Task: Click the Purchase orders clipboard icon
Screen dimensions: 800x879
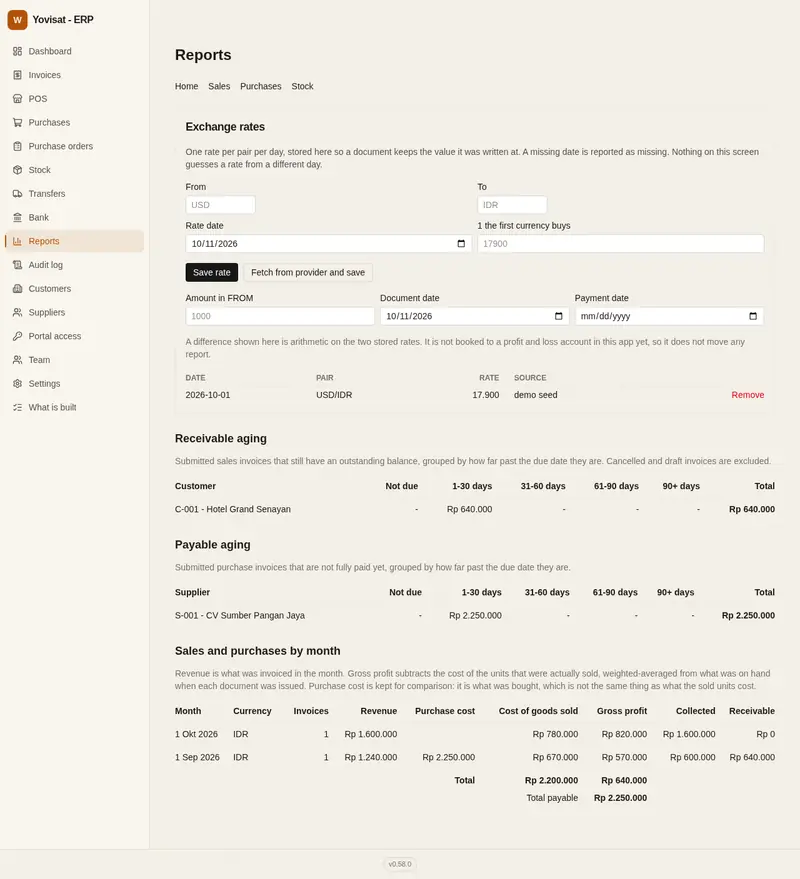Action: 17,146
